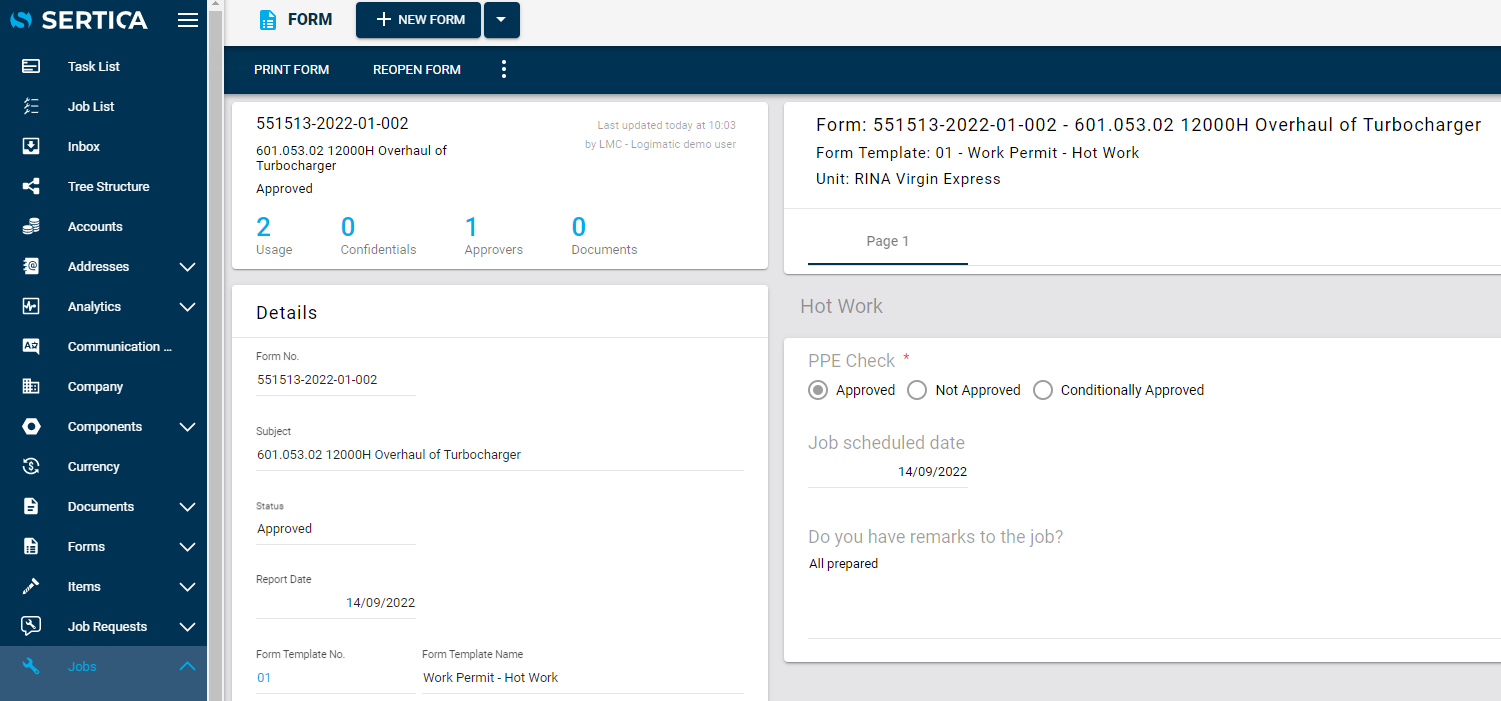Select the Approved radio button
This screenshot has width=1501, height=701.
pos(818,390)
